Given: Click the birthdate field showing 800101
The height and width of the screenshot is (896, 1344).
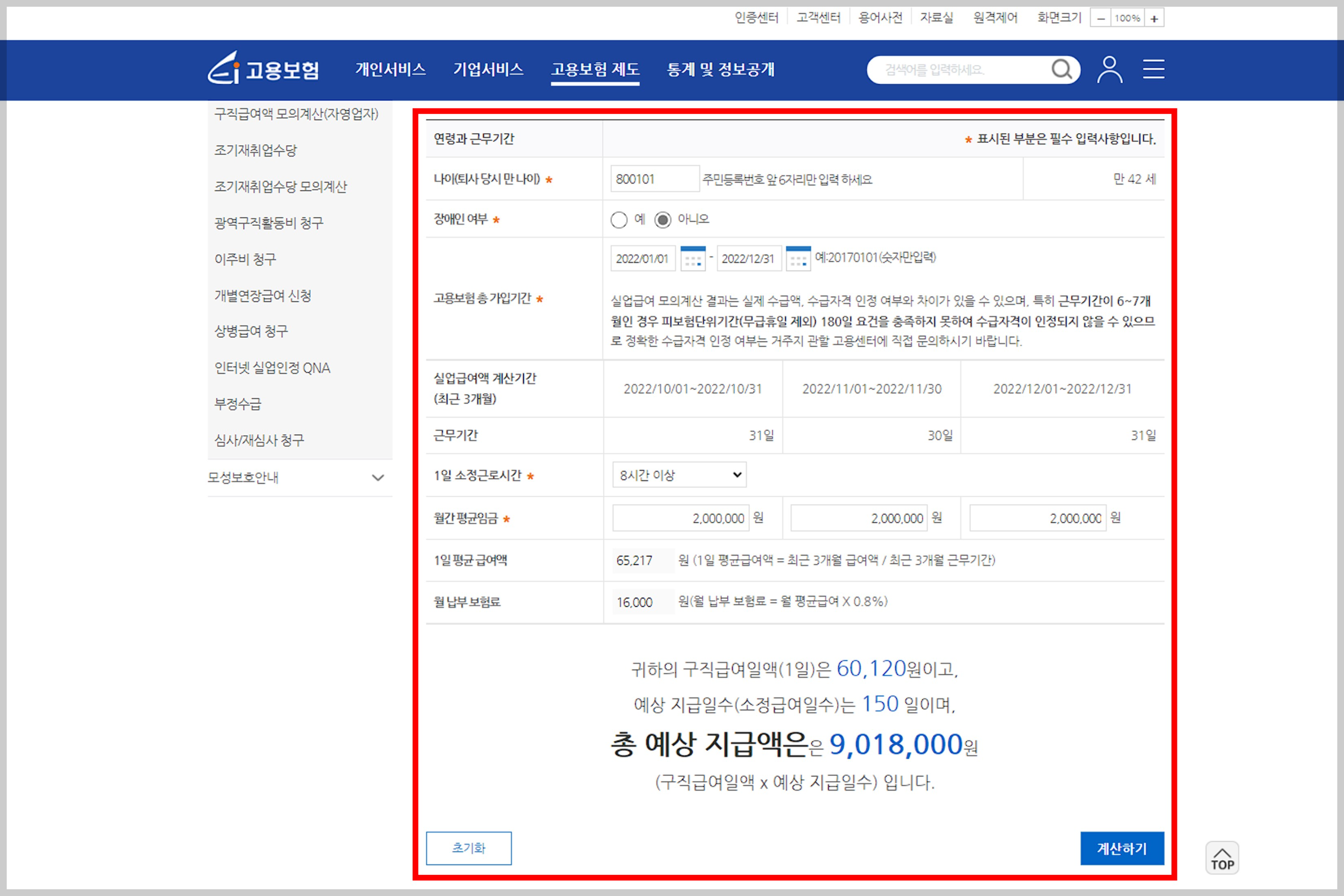Looking at the screenshot, I should (655, 179).
